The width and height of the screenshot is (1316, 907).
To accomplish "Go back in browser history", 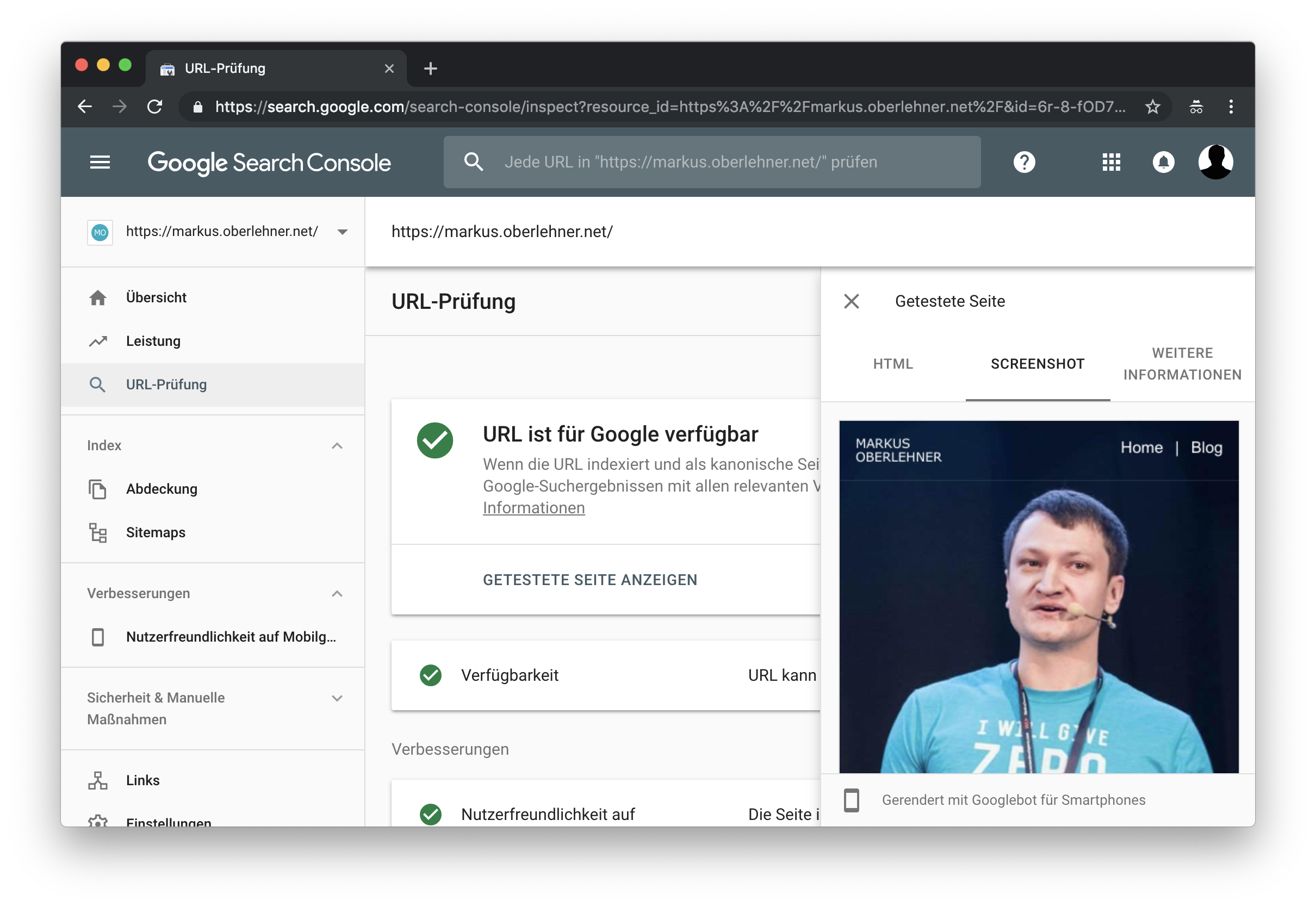I will (x=85, y=106).
